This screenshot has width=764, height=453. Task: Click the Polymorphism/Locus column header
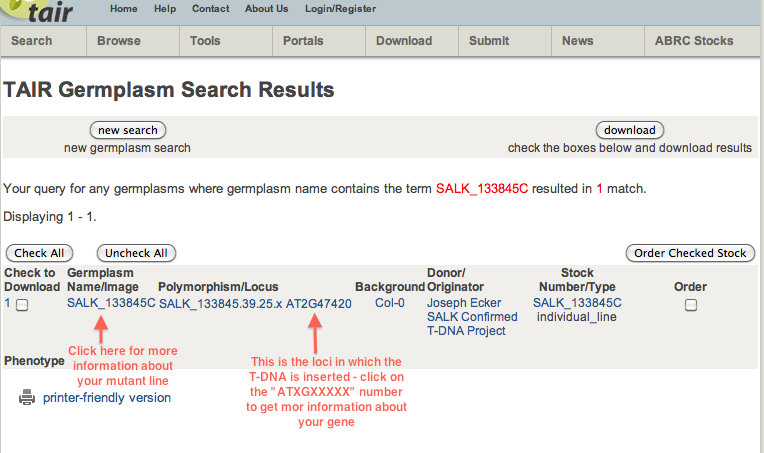pyautogui.click(x=218, y=287)
